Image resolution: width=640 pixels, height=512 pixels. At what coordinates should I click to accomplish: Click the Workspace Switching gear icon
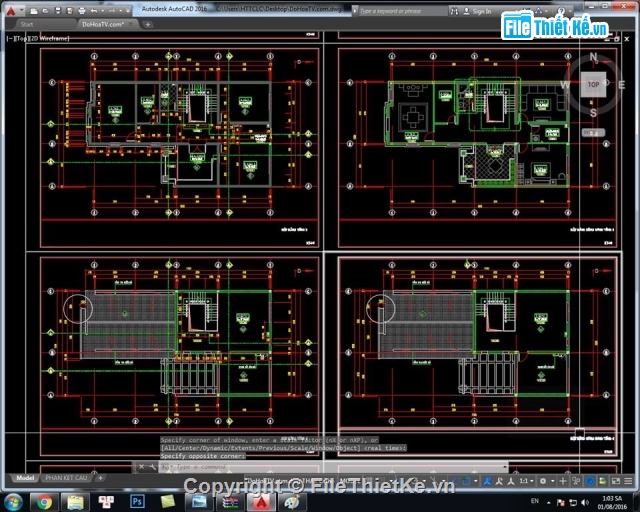(x=543, y=481)
